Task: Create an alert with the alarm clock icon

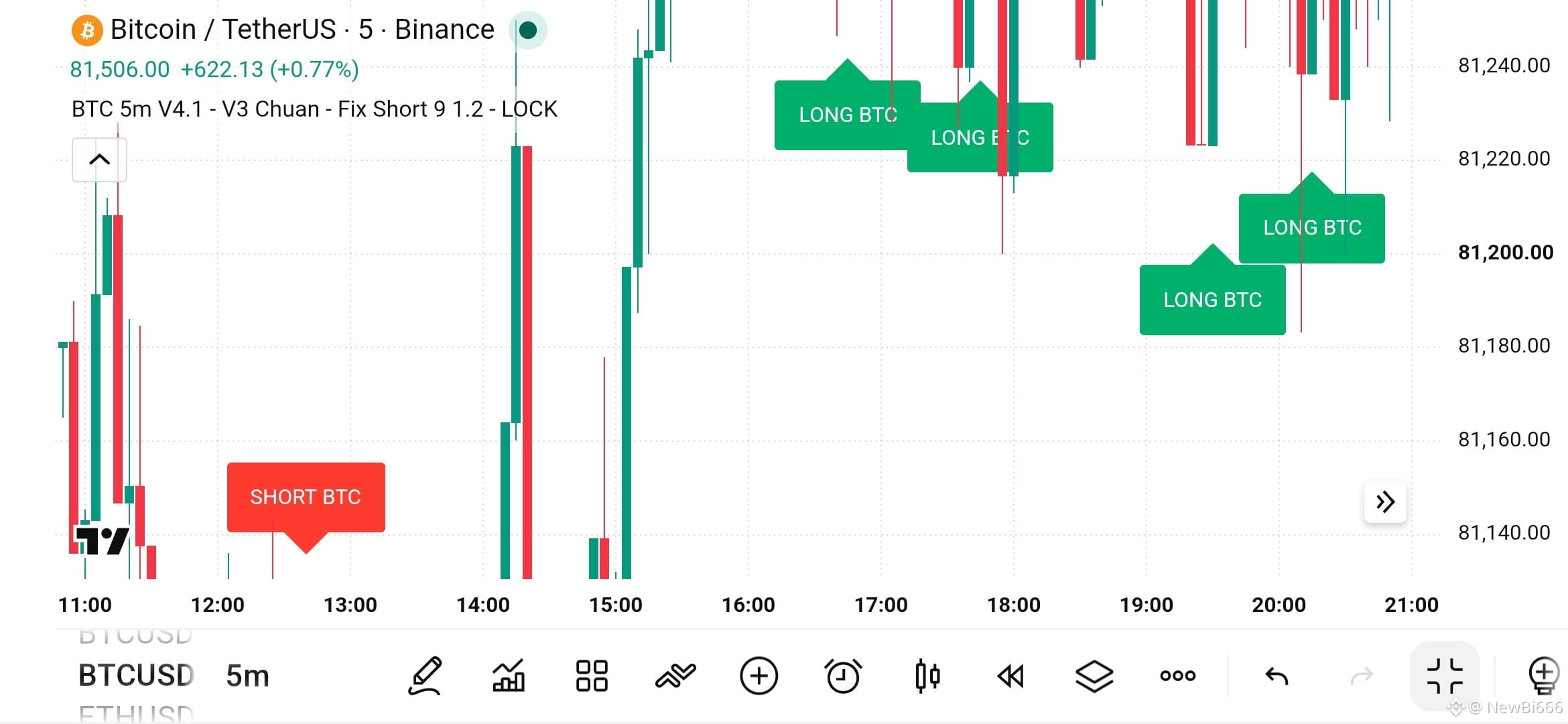Action: click(843, 676)
